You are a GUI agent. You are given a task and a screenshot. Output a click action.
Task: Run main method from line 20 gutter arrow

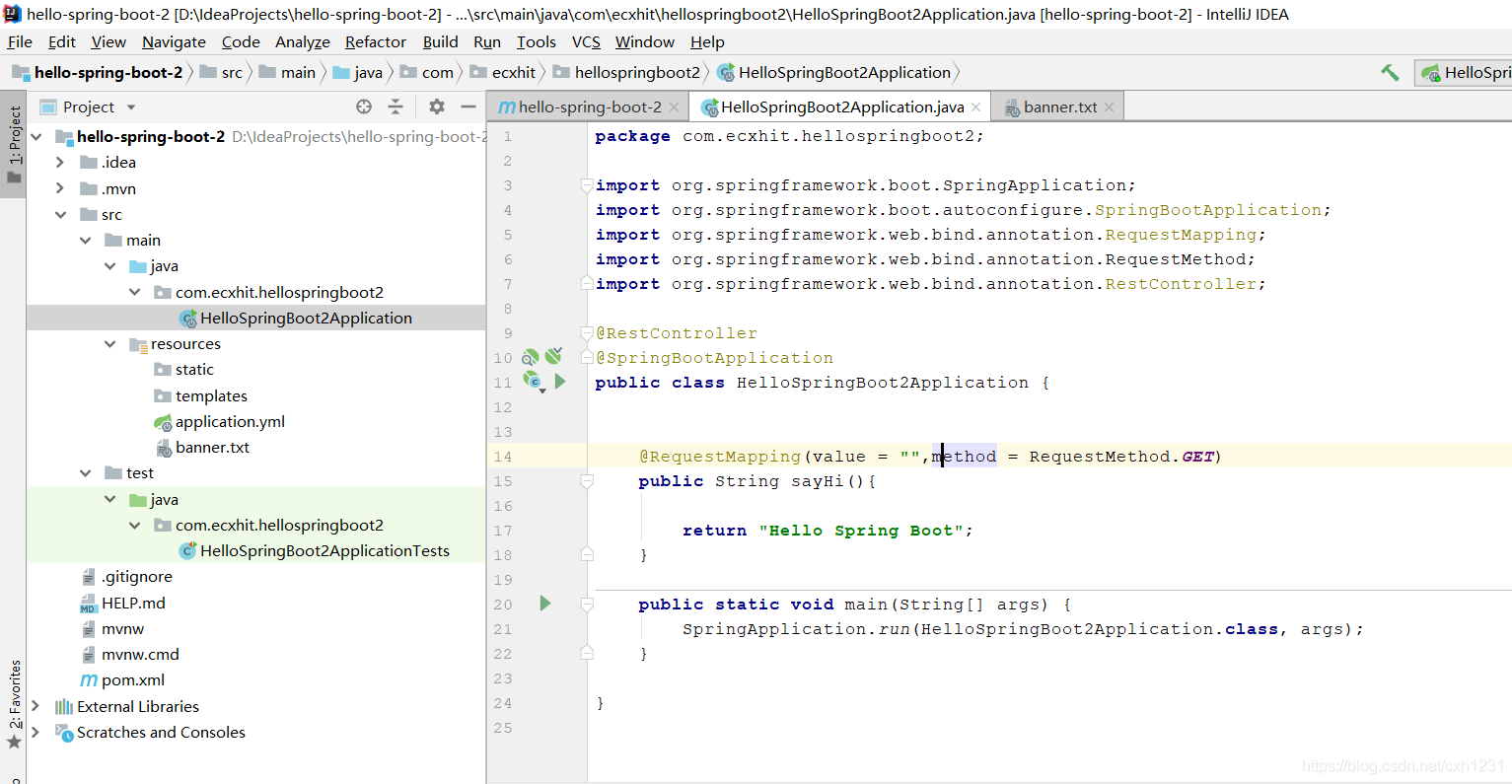(544, 604)
